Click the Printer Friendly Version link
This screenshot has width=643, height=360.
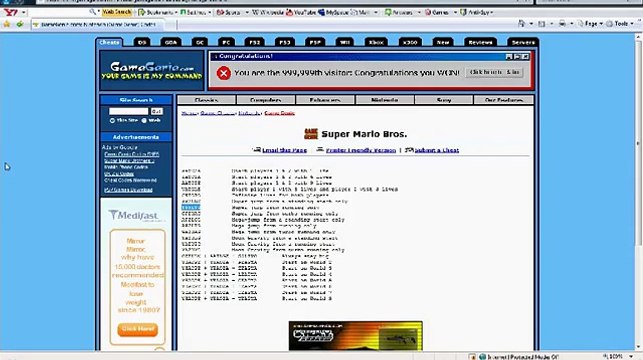coord(361,150)
